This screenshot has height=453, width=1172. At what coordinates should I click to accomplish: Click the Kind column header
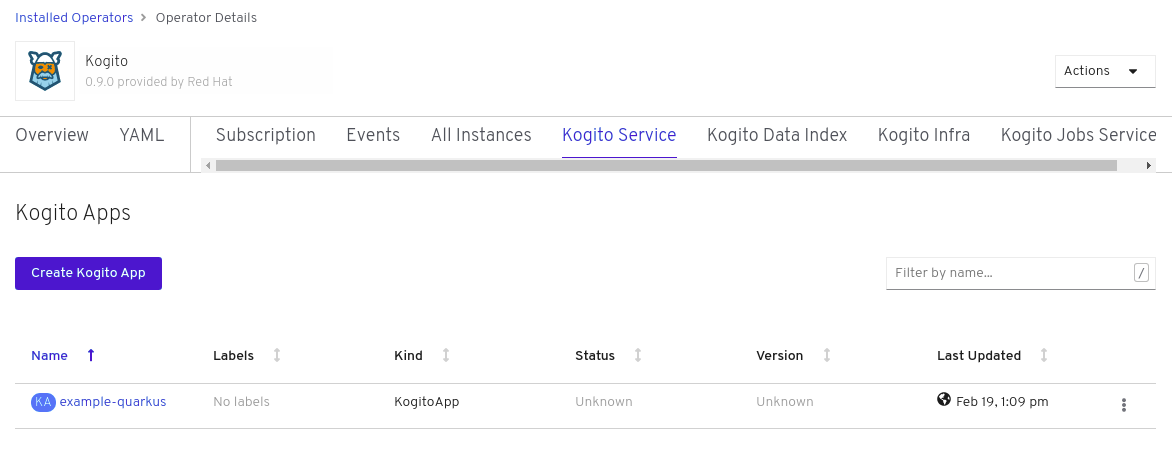click(x=408, y=356)
